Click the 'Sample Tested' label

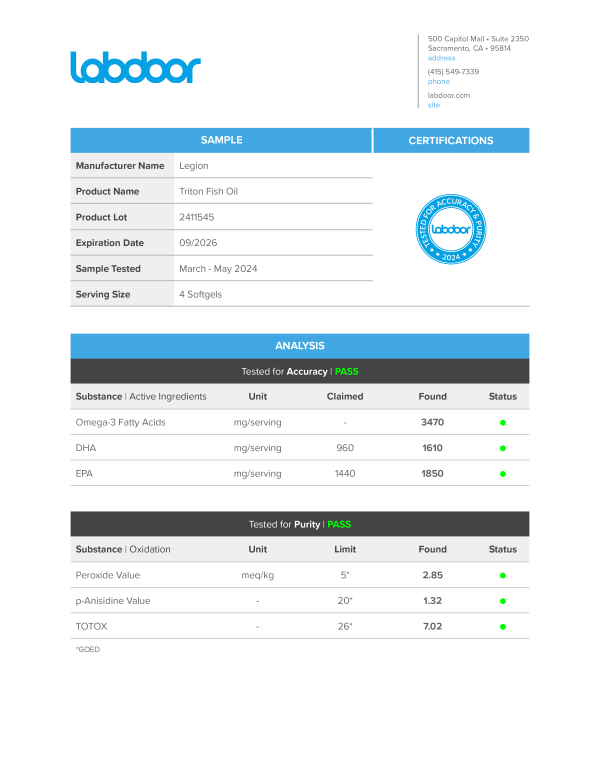coord(108,269)
